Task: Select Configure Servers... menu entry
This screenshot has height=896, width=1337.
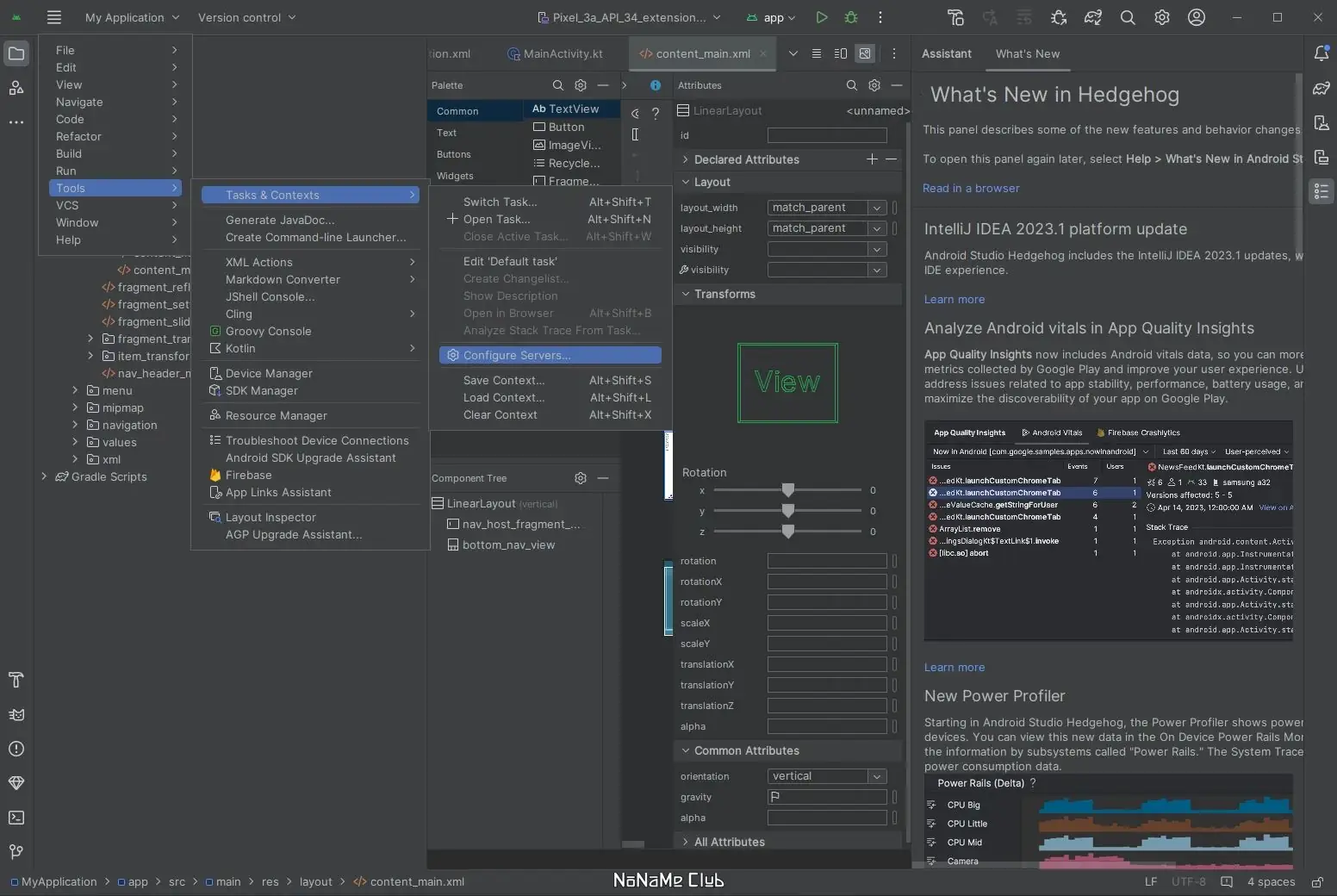Action: [550, 355]
